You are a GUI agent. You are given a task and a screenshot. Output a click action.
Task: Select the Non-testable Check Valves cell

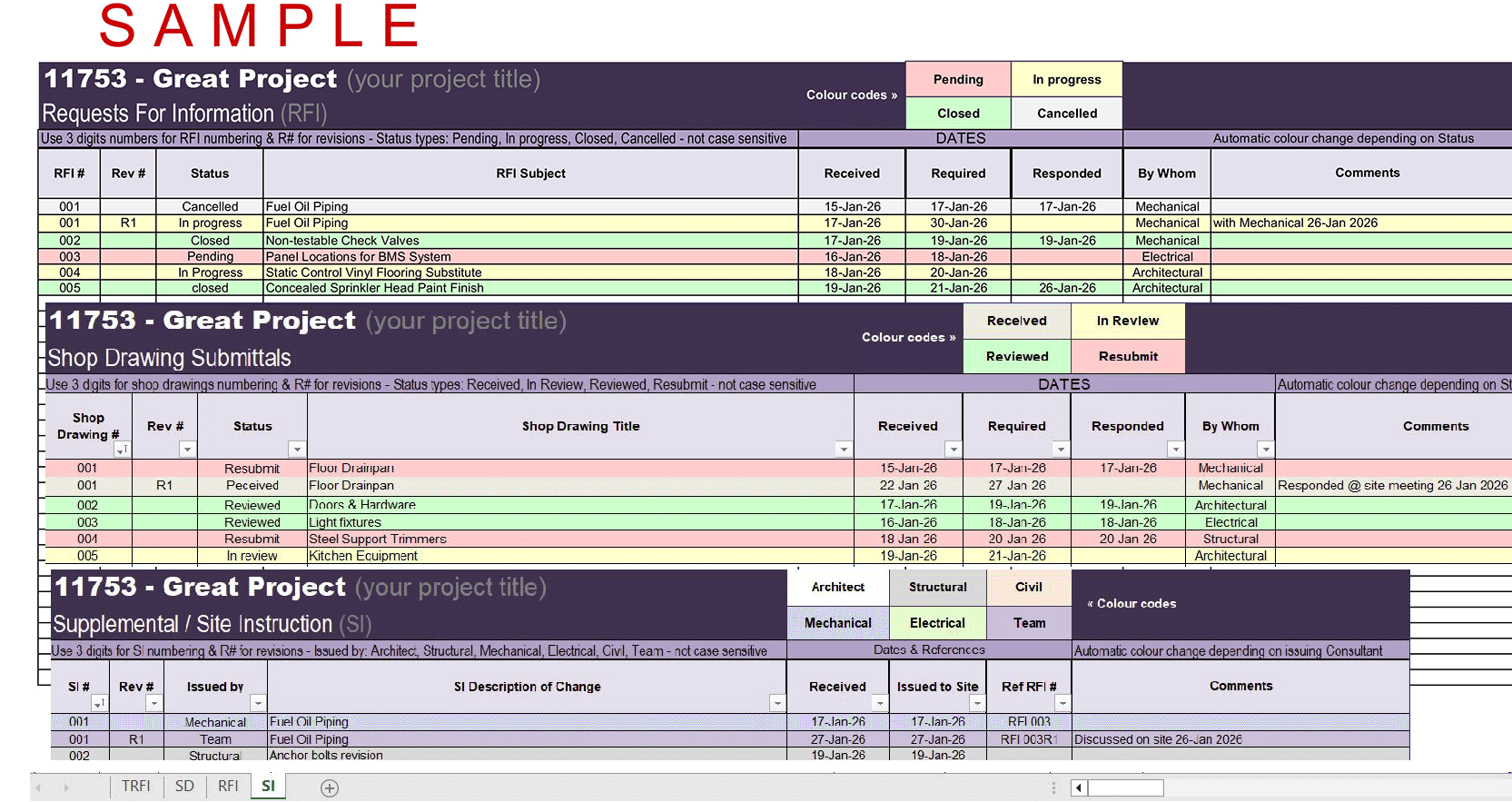pos(530,241)
